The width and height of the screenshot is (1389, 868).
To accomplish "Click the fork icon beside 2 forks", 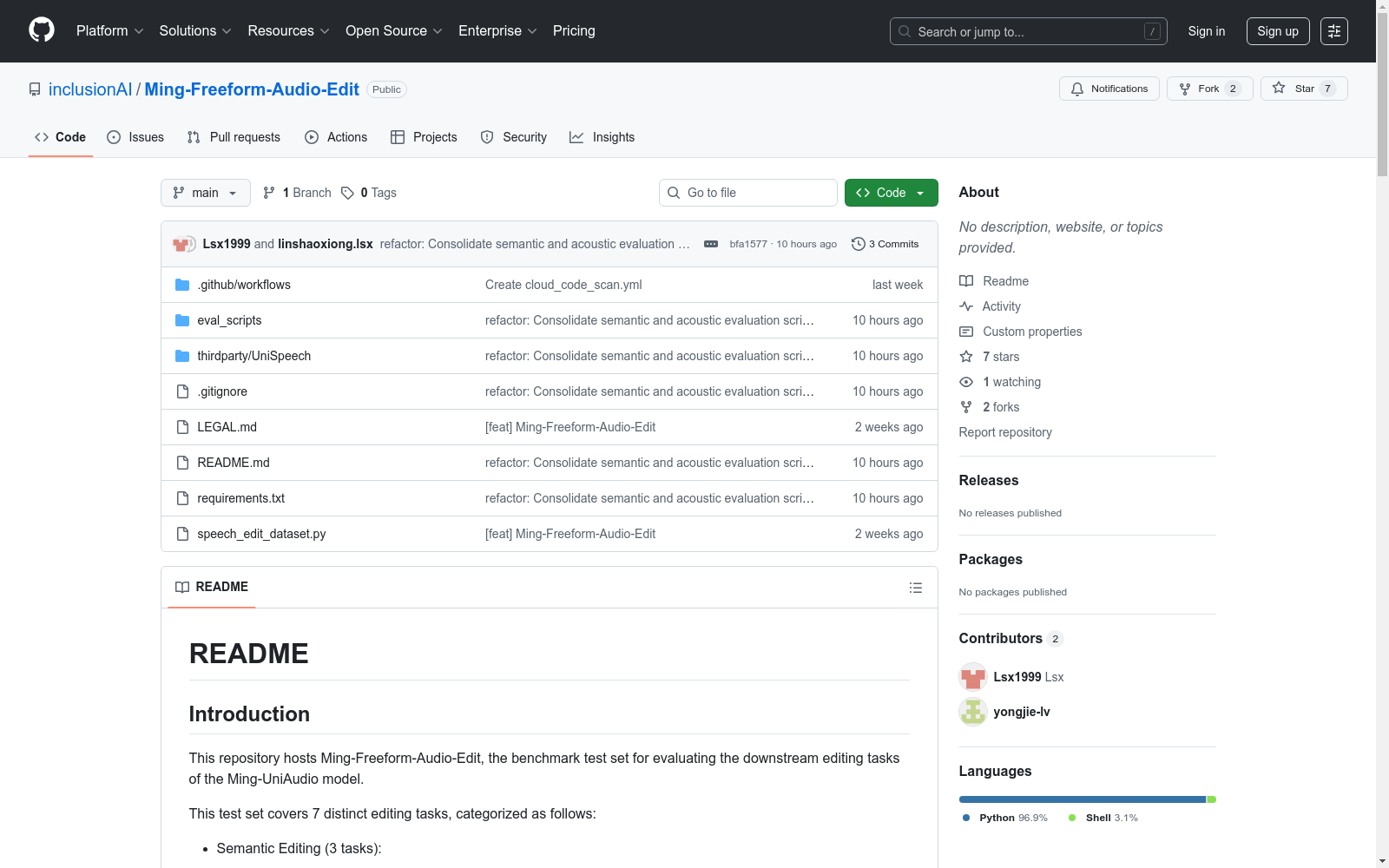I will pyautogui.click(x=966, y=407).
